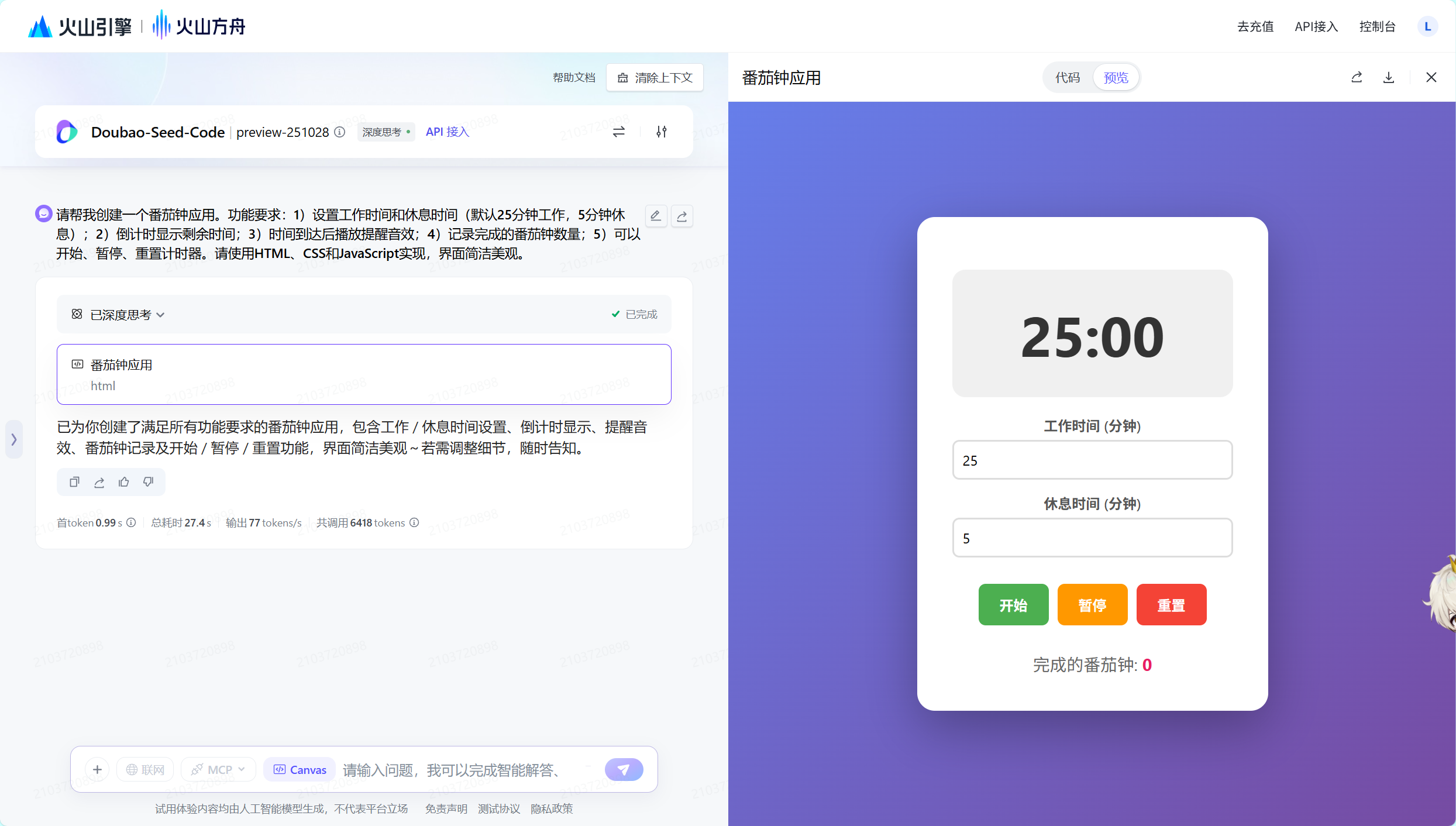This screenshot has width=1456, height=826.
Task: Click the 清除上下文 button
Action: [x=655, y=78]
